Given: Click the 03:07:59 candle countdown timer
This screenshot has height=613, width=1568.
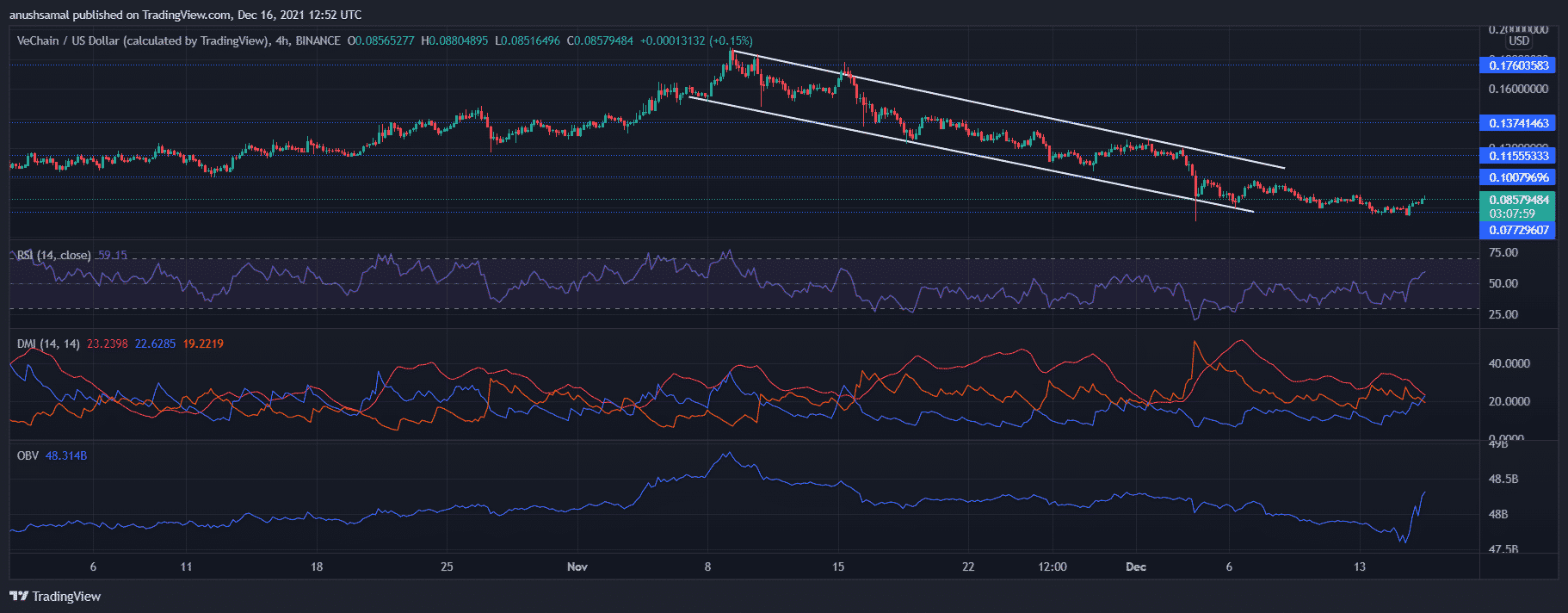Looking at the screenshot, I should 1512,214.
